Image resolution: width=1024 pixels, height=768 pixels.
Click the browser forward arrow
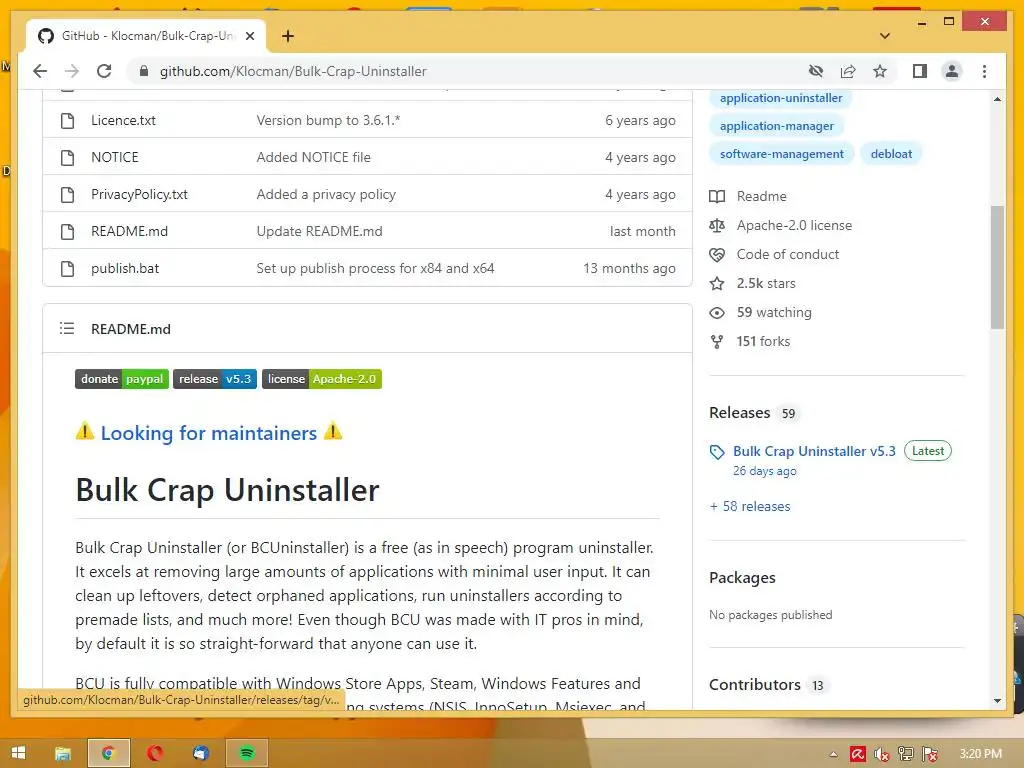[x=72, y=71]
